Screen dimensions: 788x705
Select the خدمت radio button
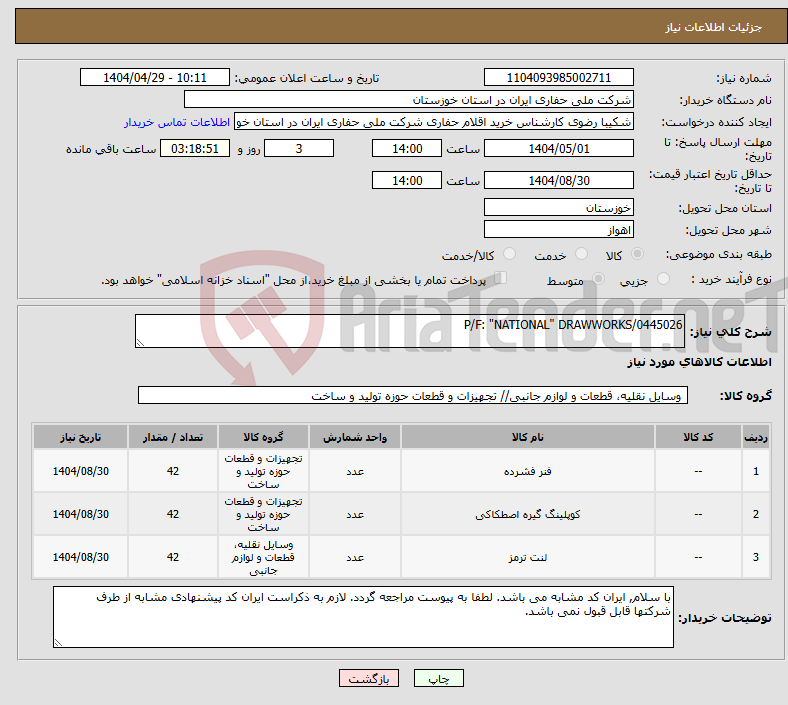click(581, 254)
